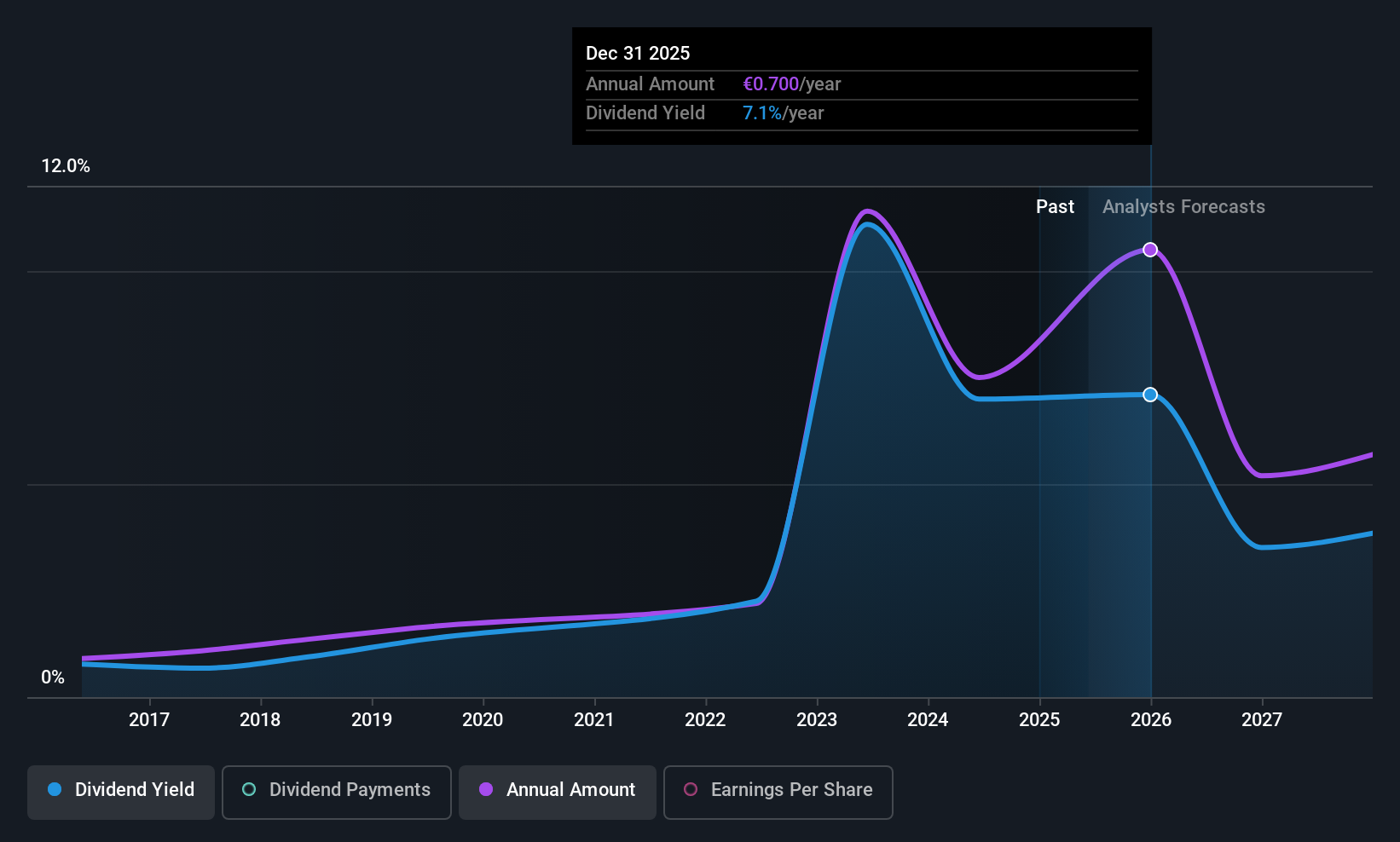1400x842 pixels.
Task: Click the 2025 x-axis label
Action: [1039, 720]
